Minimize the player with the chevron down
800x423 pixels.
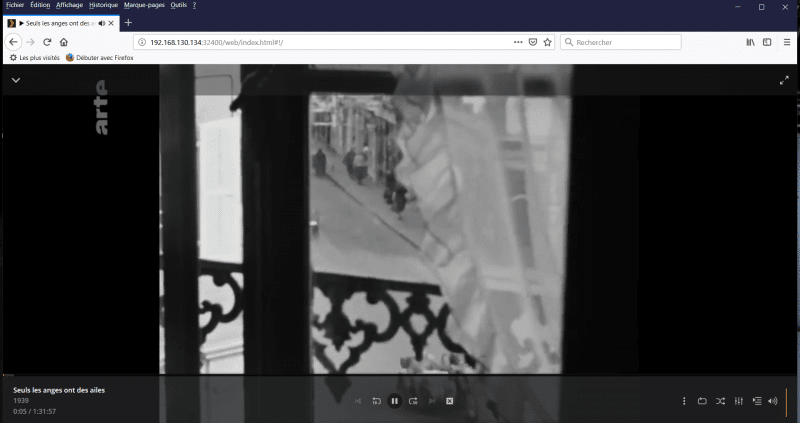point(16,80)
